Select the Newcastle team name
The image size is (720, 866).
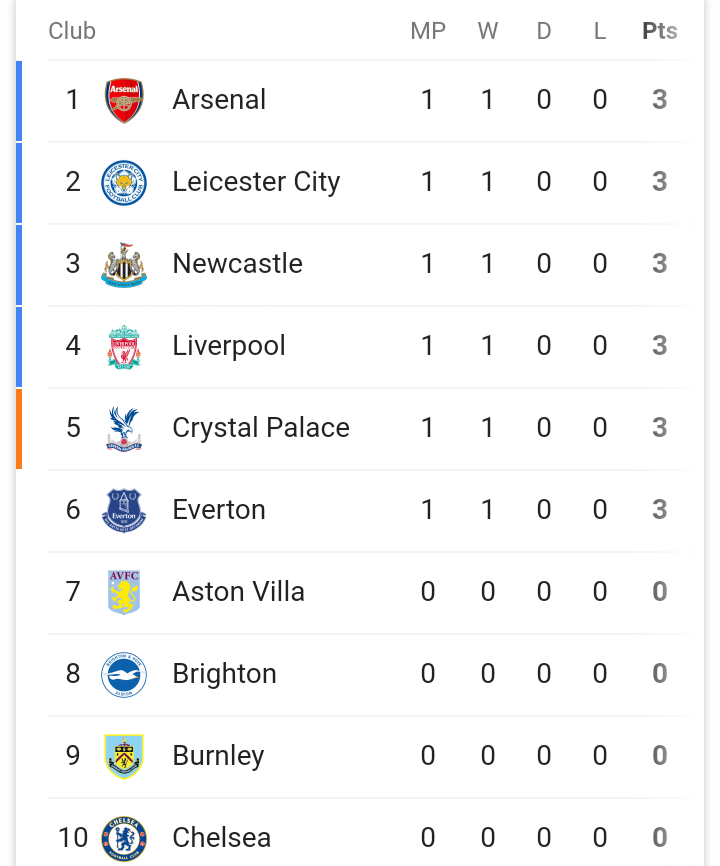pyautogui.click(x=237, y=264)
